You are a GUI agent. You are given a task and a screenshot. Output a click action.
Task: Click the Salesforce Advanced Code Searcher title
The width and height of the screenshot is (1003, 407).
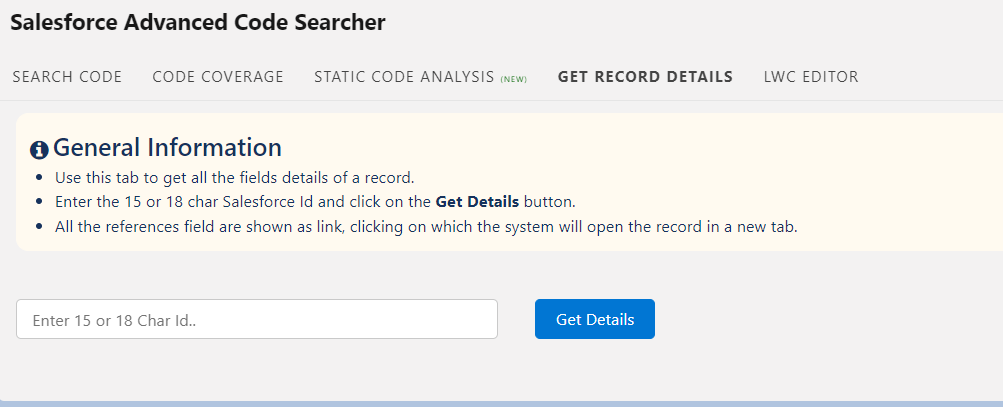click(198, 23)
